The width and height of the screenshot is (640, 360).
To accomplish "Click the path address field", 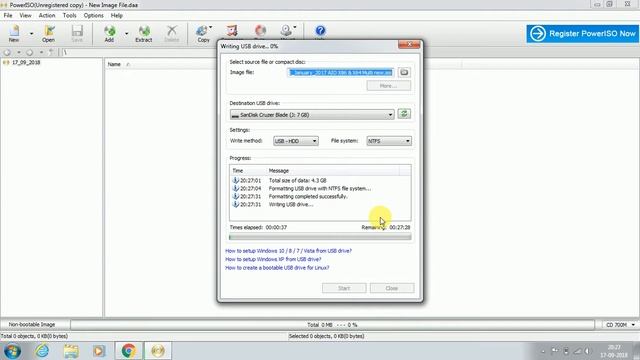I will (x=139, y=53).
